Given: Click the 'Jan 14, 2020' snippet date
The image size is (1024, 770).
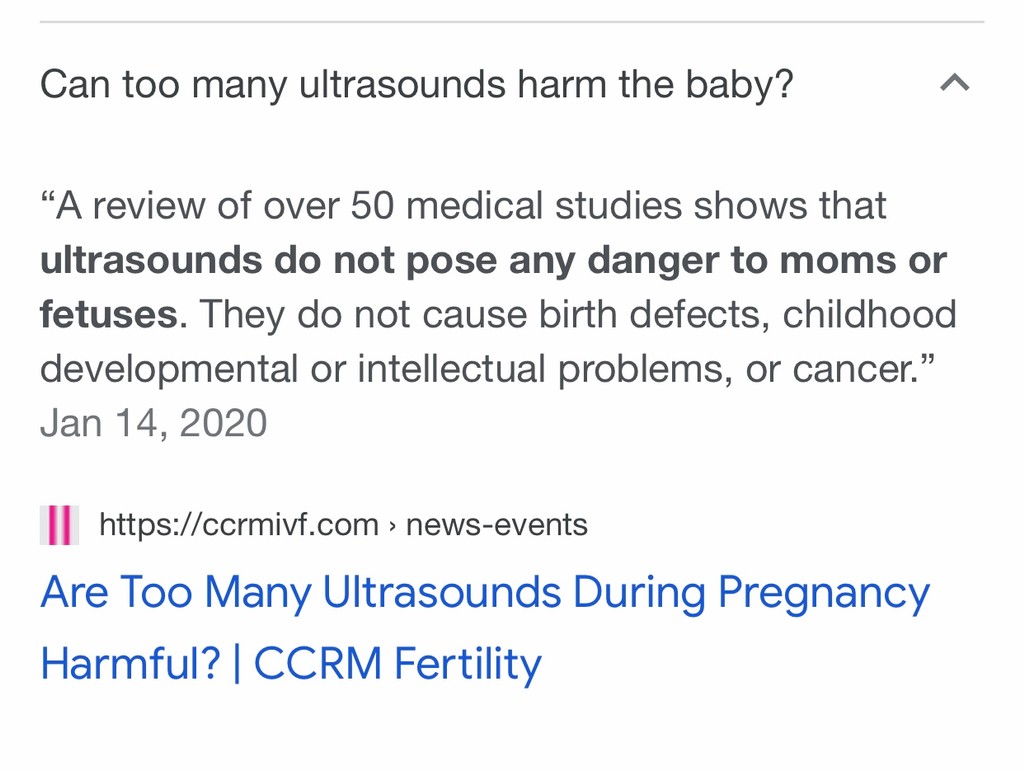Looking at the screenshot, I should [153, 423].
